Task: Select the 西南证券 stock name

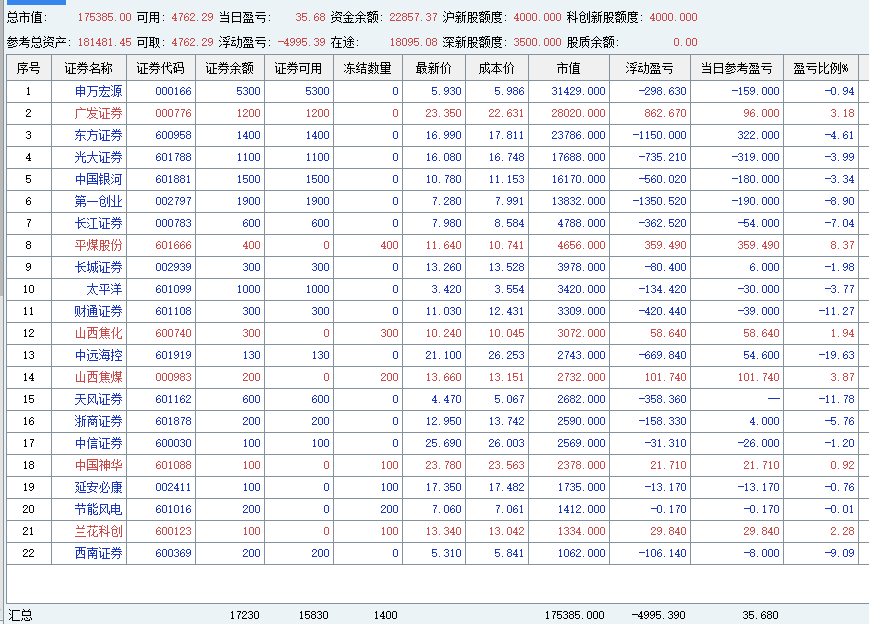Action: [x=99, y=553]
